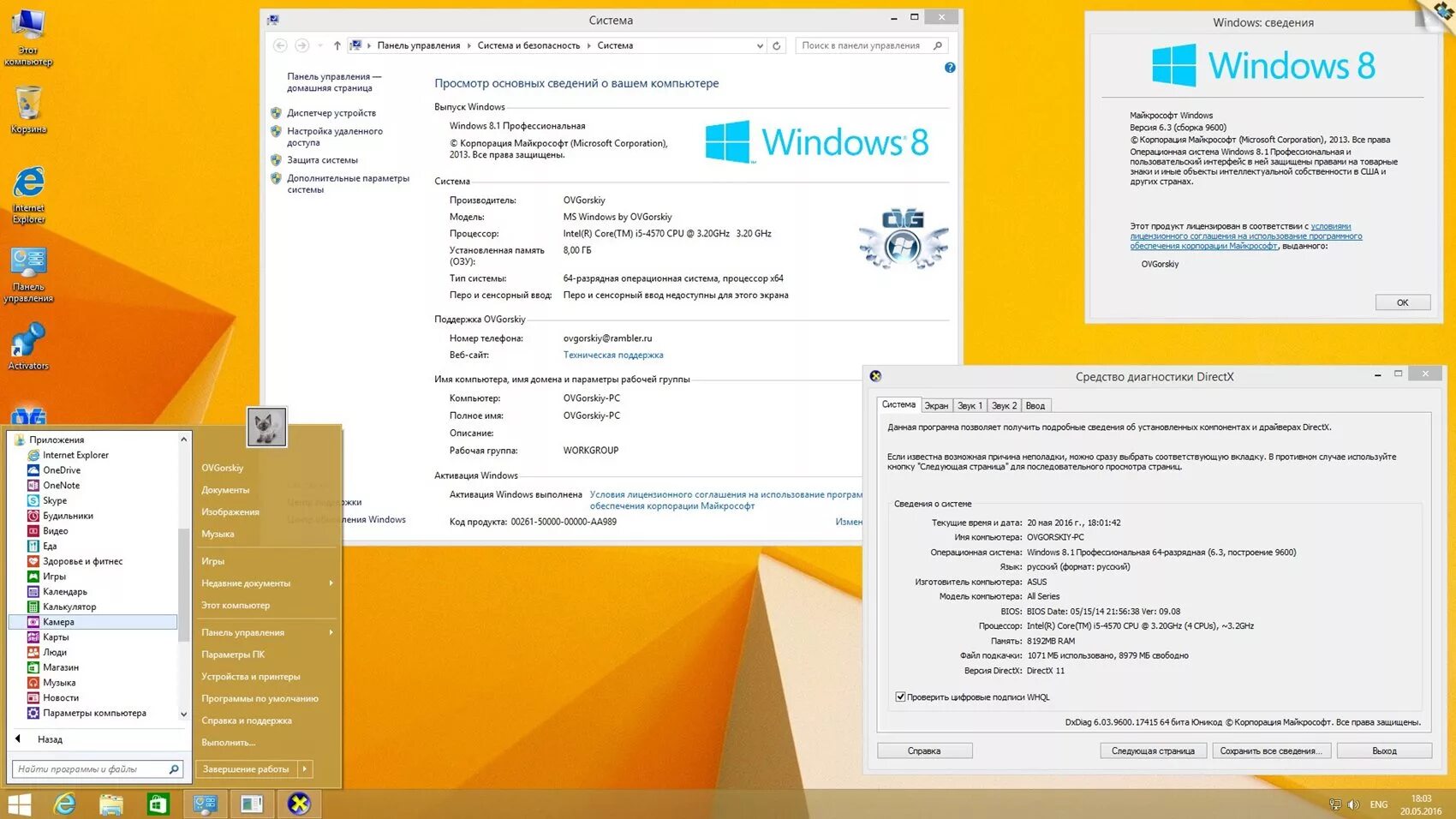Click the Windows Start button on taskbar
The width and height of the screenshot is (1456, 819).
click(x=19, y=804)
